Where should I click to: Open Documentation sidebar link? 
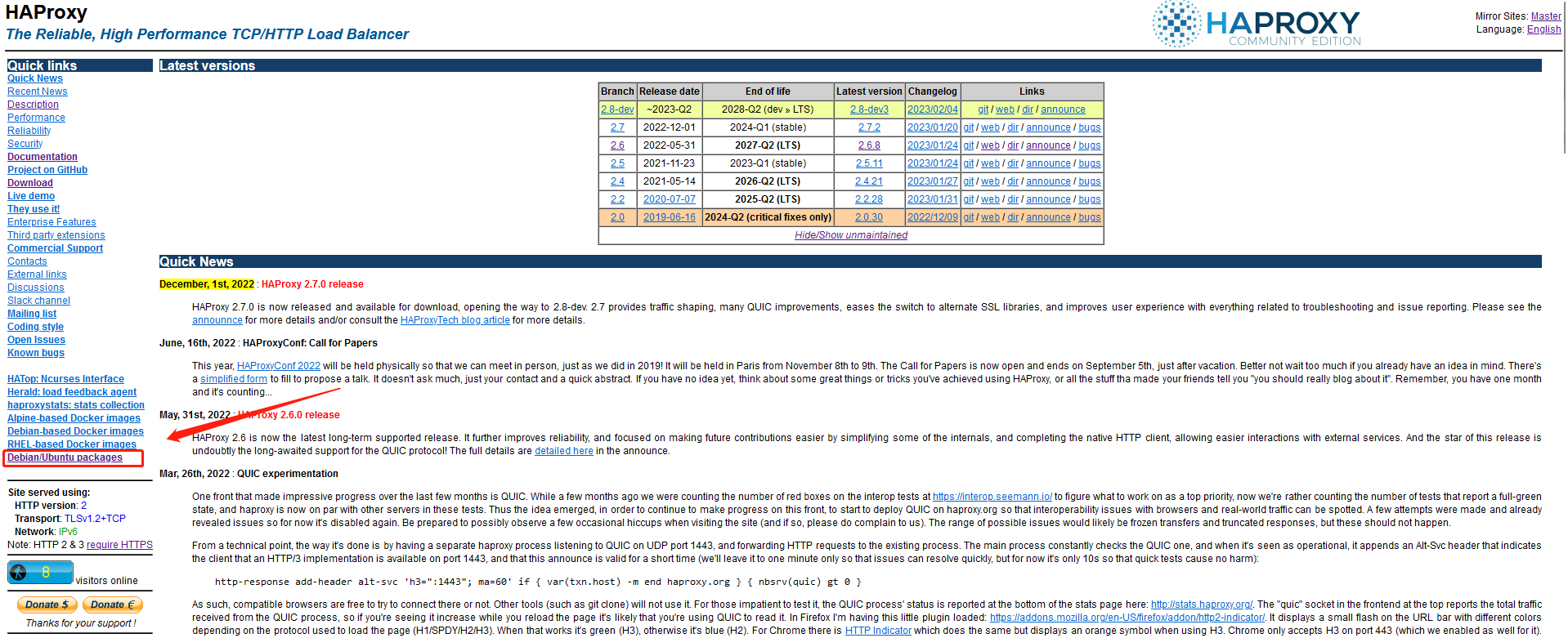click(x=43, y=157)
